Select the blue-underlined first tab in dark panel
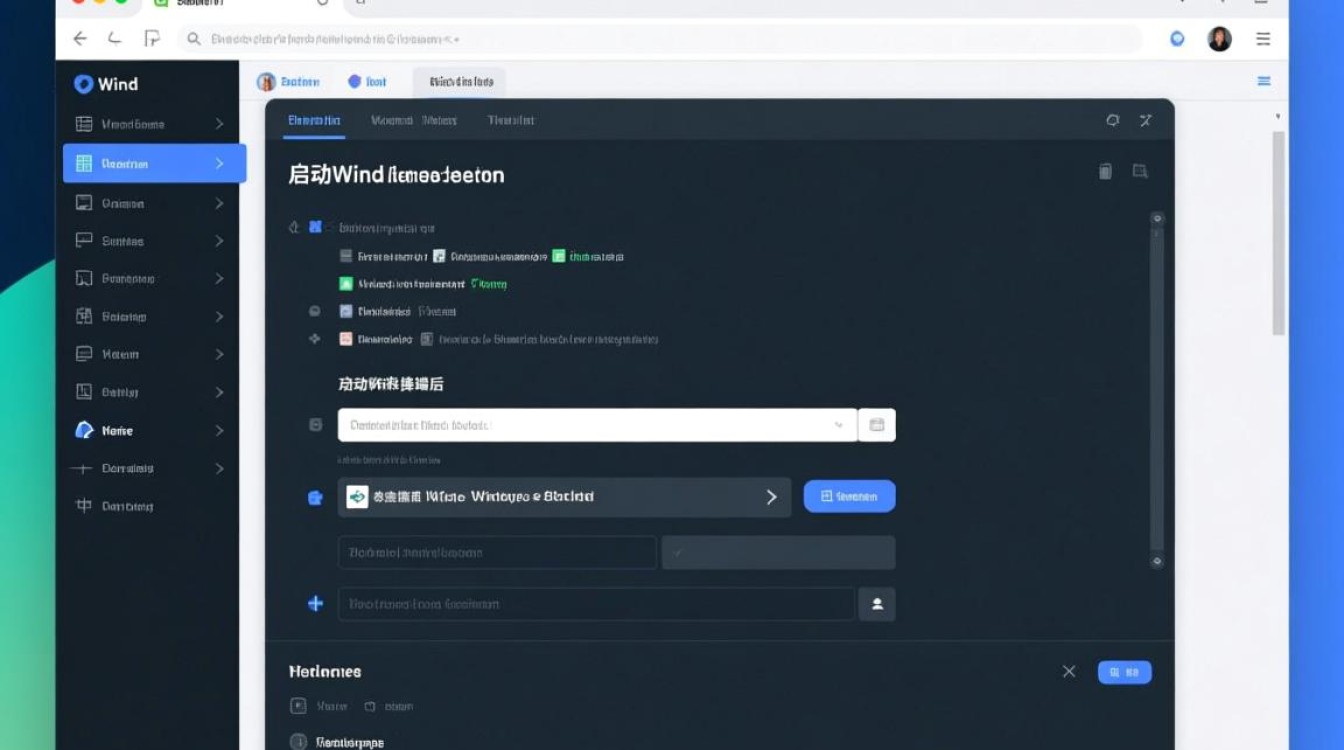The image size is (1344, 750). pos(314,120)
